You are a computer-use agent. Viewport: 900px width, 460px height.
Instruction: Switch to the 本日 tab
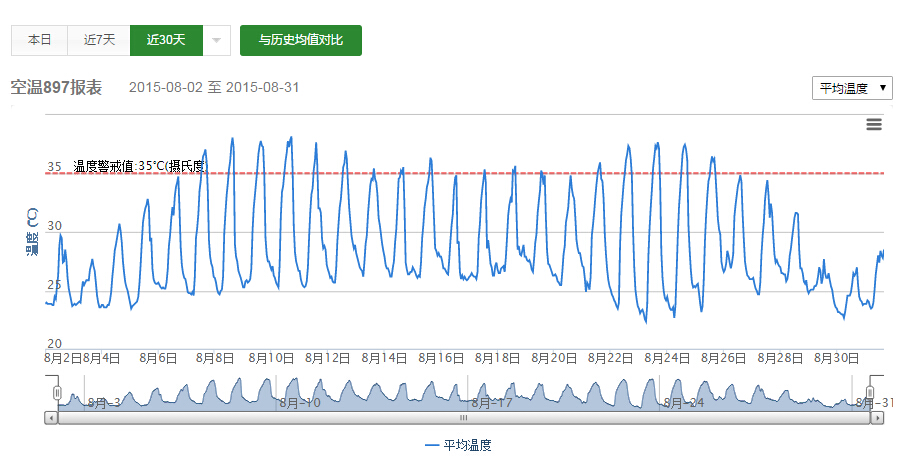tap(39, 40)
